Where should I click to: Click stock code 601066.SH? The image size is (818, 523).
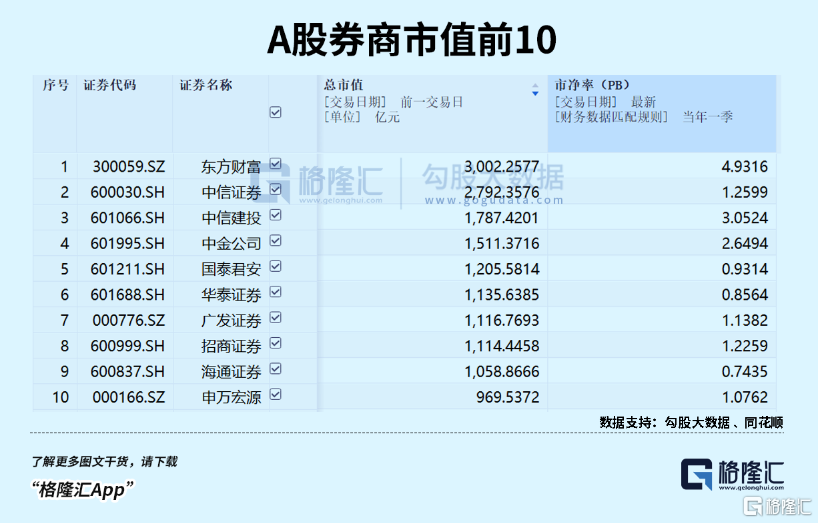pos(127,218)
